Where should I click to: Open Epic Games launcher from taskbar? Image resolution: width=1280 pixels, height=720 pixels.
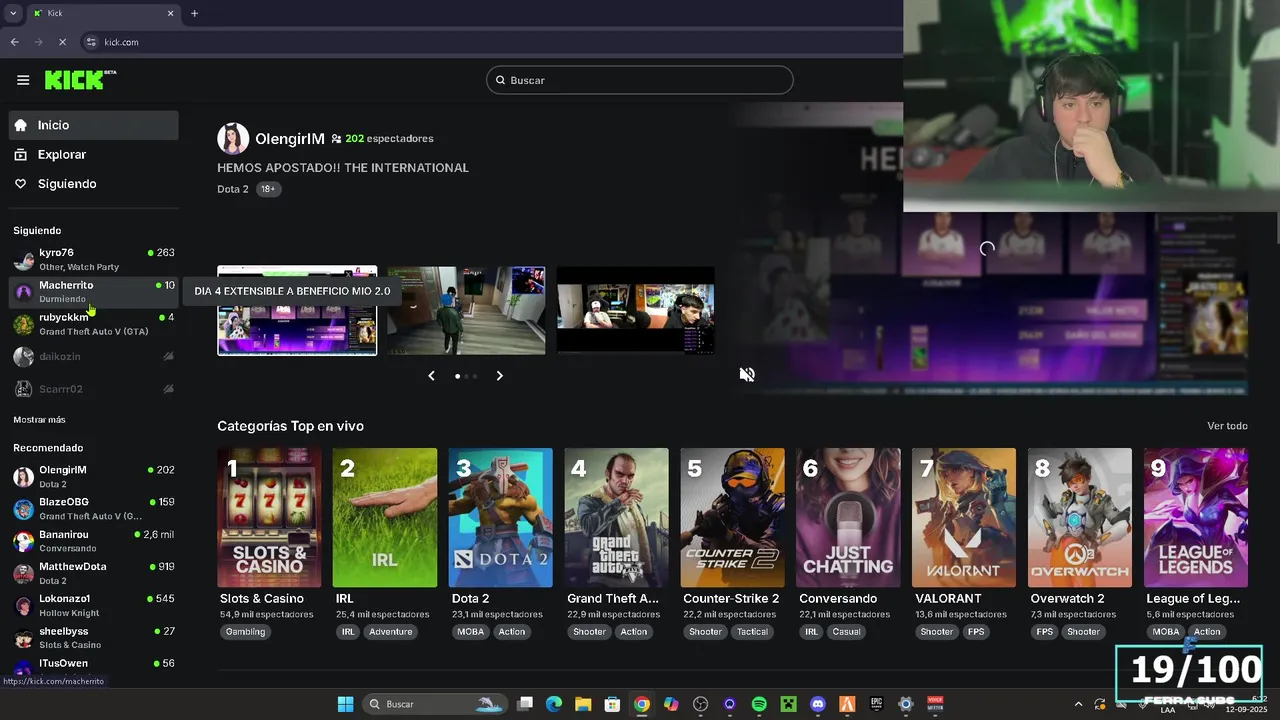coord(876,704)
